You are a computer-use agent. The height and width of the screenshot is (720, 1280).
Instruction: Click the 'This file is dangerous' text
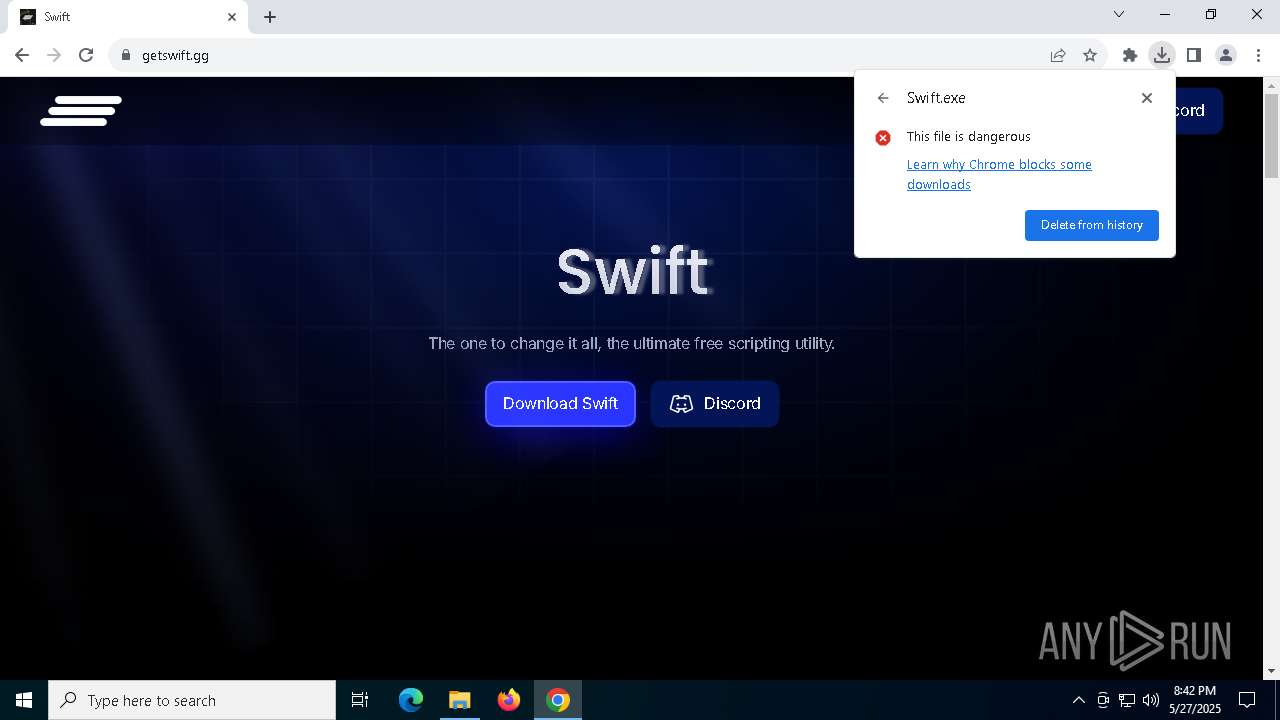pyautogui.click(x=968, y=137)
